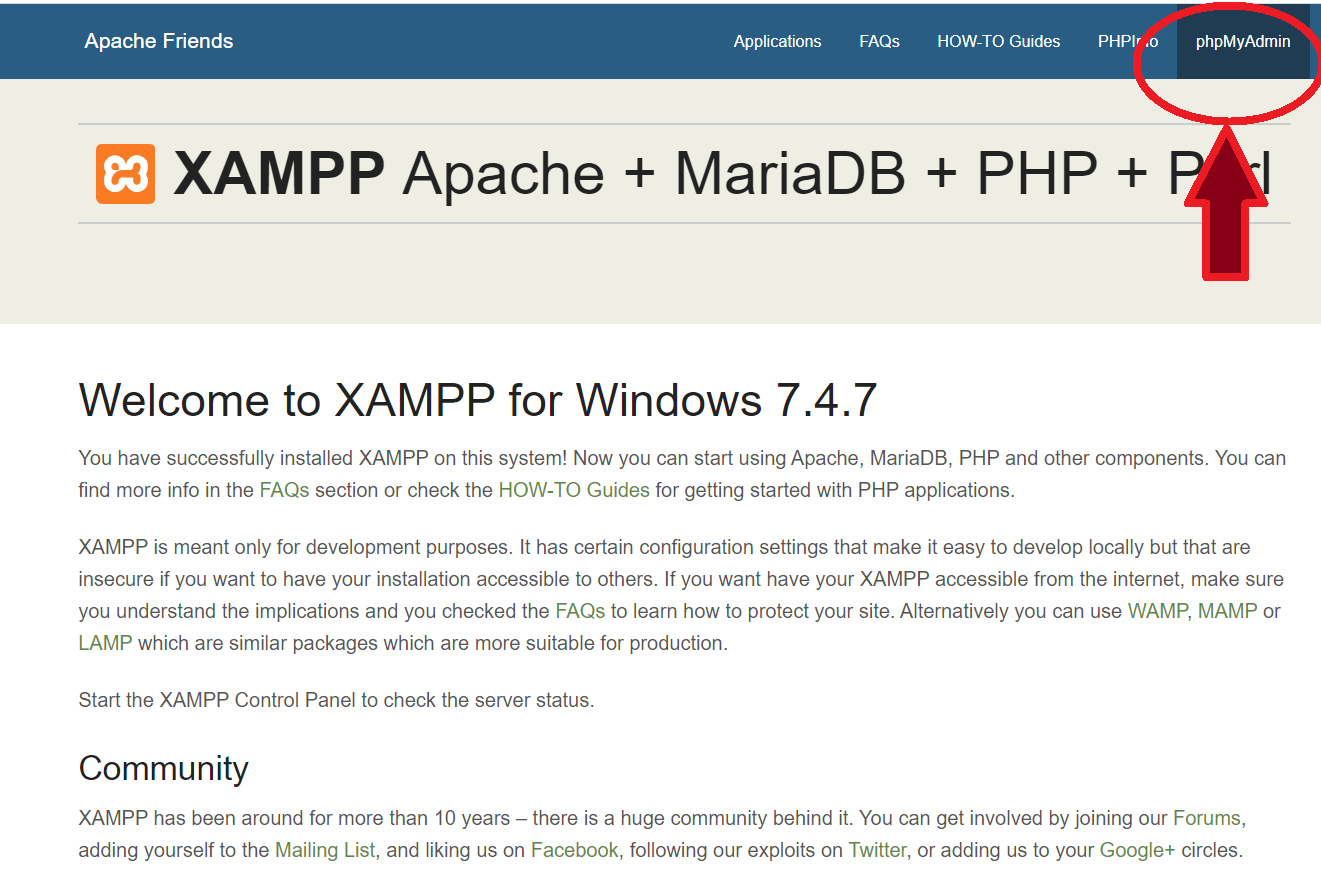1321x877 pixels.
Task: Open the Facebook link
Action: click(574, 850)
